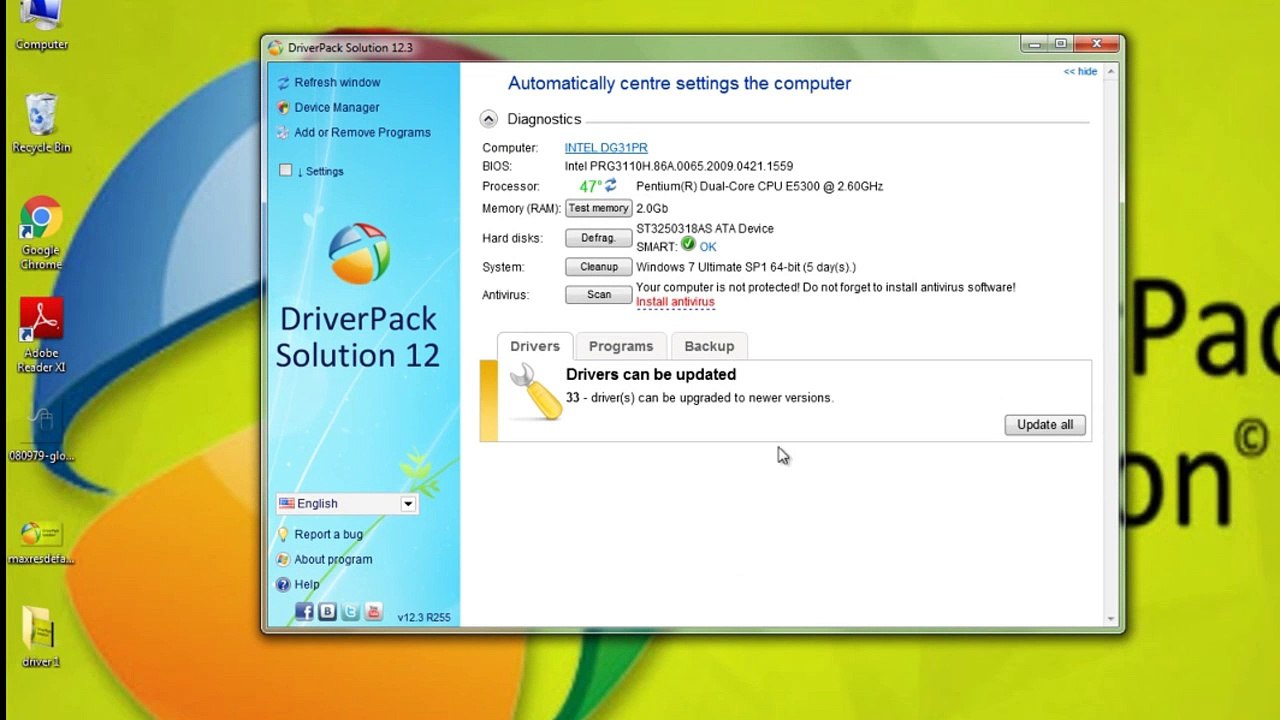Open About program
Screen dimensions: 1280x720
click(333, 559)
